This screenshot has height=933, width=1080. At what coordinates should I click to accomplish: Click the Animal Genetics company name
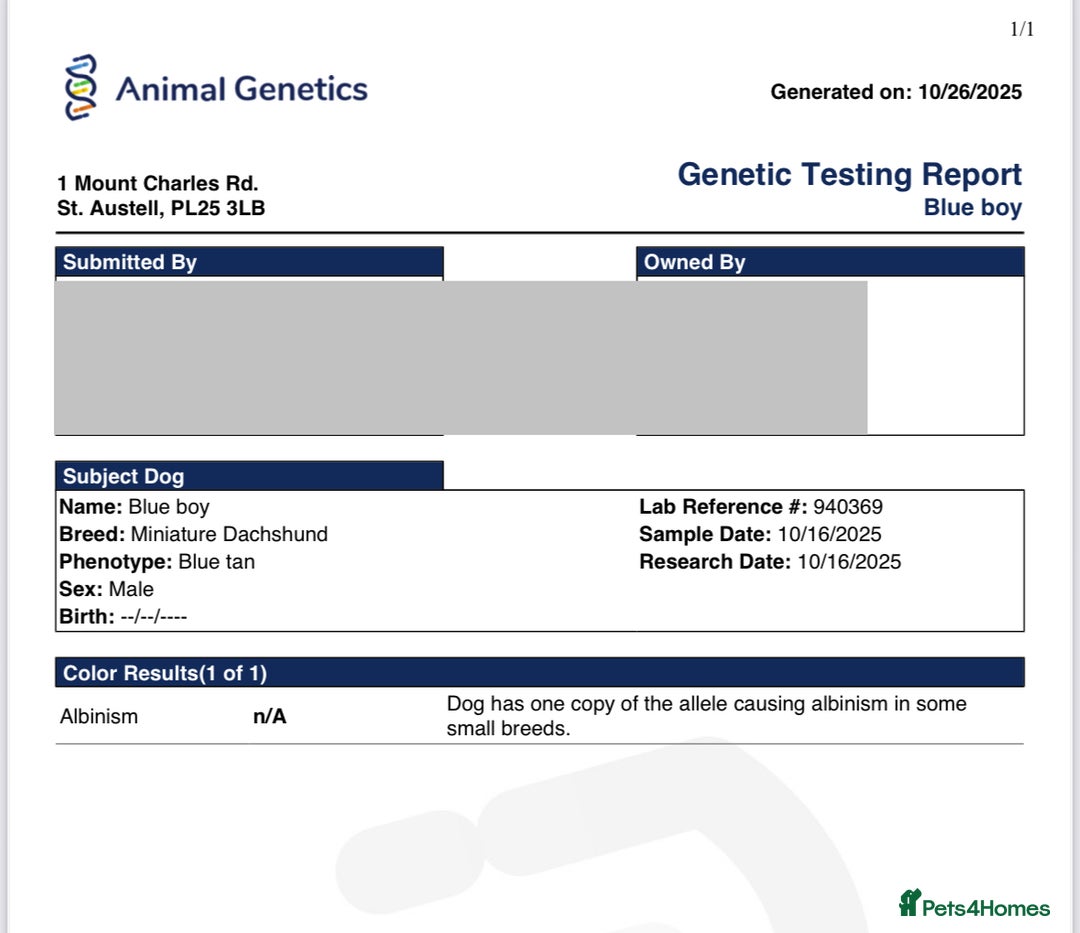241,89
